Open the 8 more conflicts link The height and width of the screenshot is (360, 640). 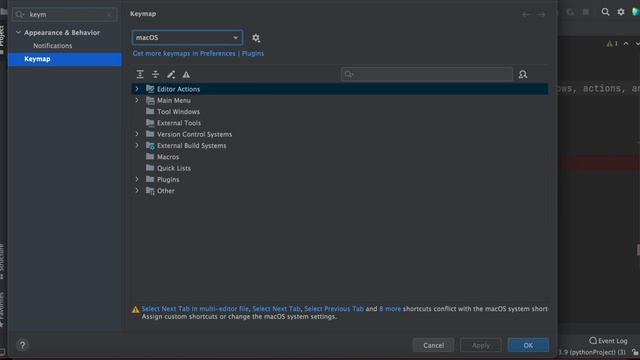[390, 309]
